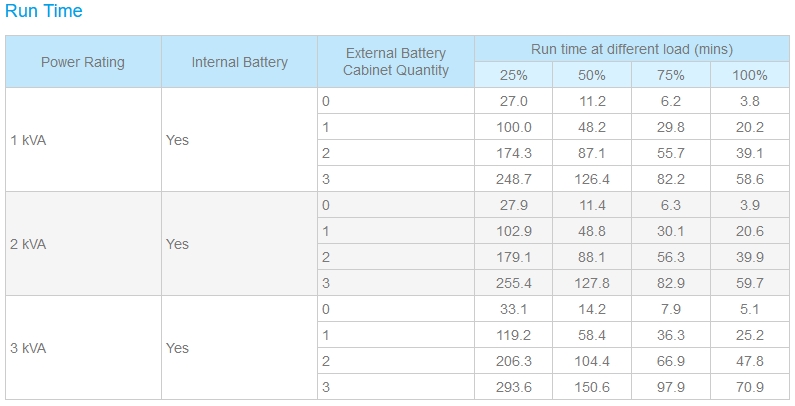
Task: Click the Yes cell in 2 kVA row
Action: pyautogui.click(x=177, y=244)
